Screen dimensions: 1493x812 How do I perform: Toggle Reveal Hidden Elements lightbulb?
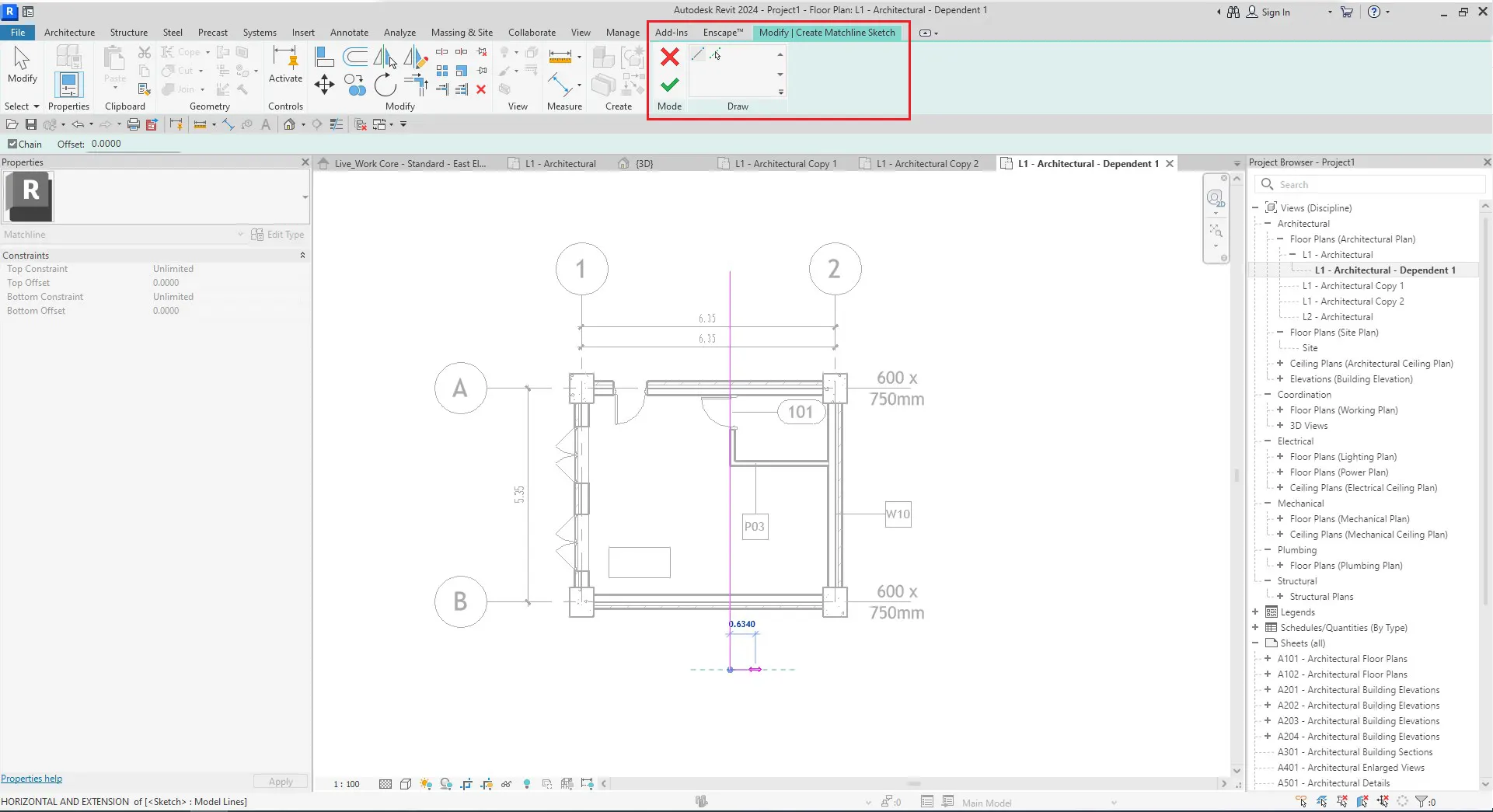coord(527,784)
